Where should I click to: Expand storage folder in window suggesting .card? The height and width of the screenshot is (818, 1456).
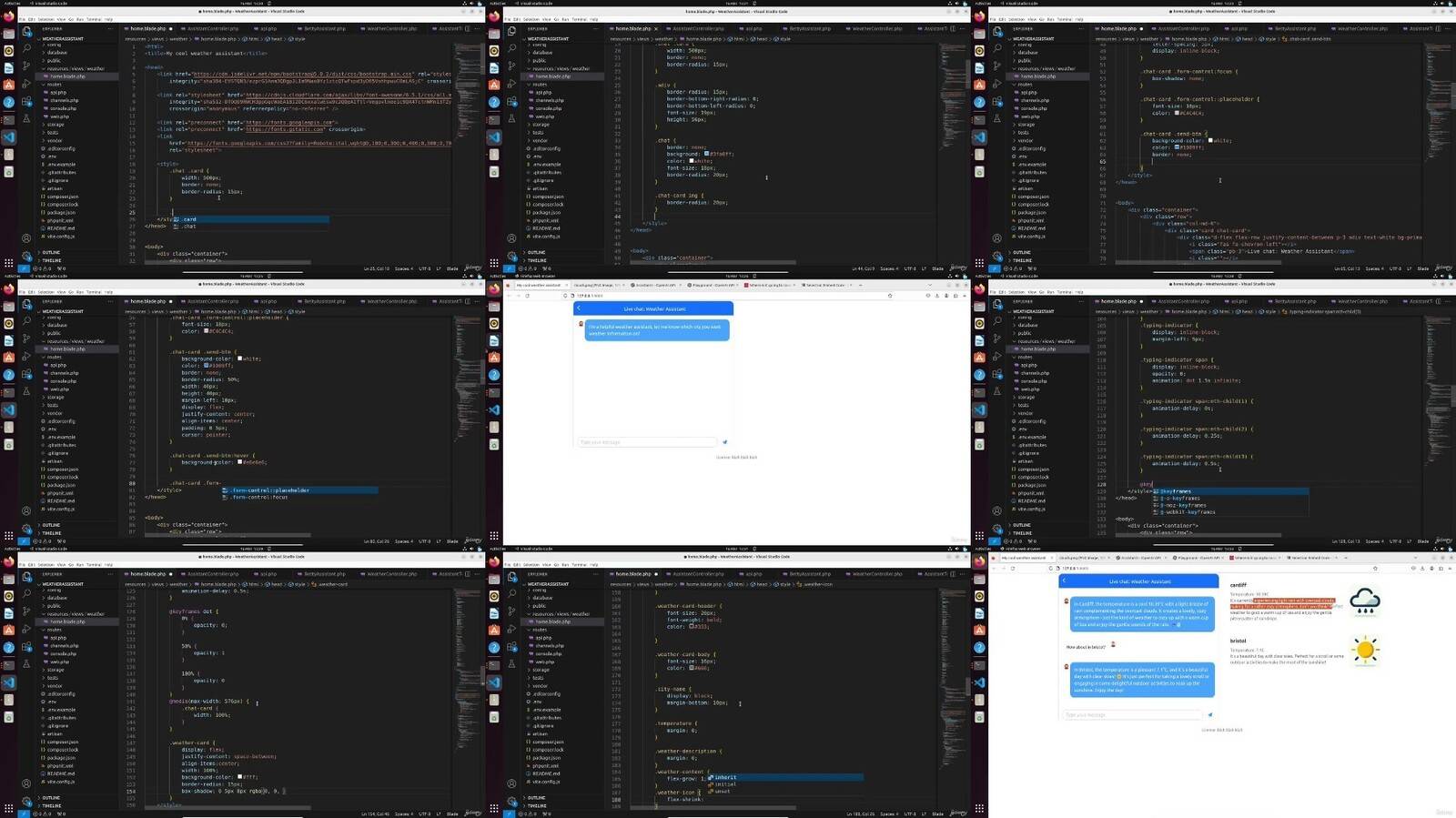pos(56,125)
